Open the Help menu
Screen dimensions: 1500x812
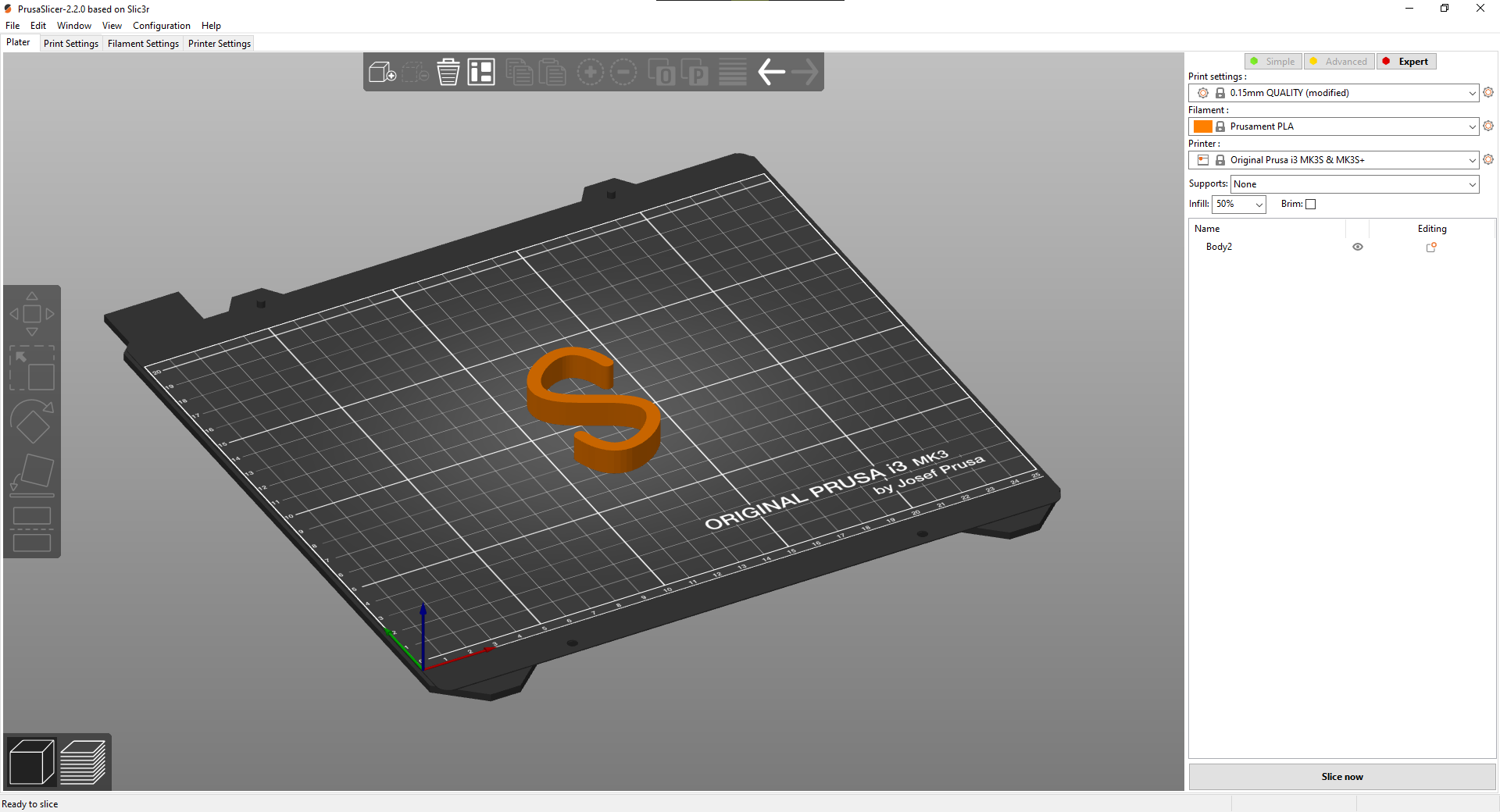[211, 26]
